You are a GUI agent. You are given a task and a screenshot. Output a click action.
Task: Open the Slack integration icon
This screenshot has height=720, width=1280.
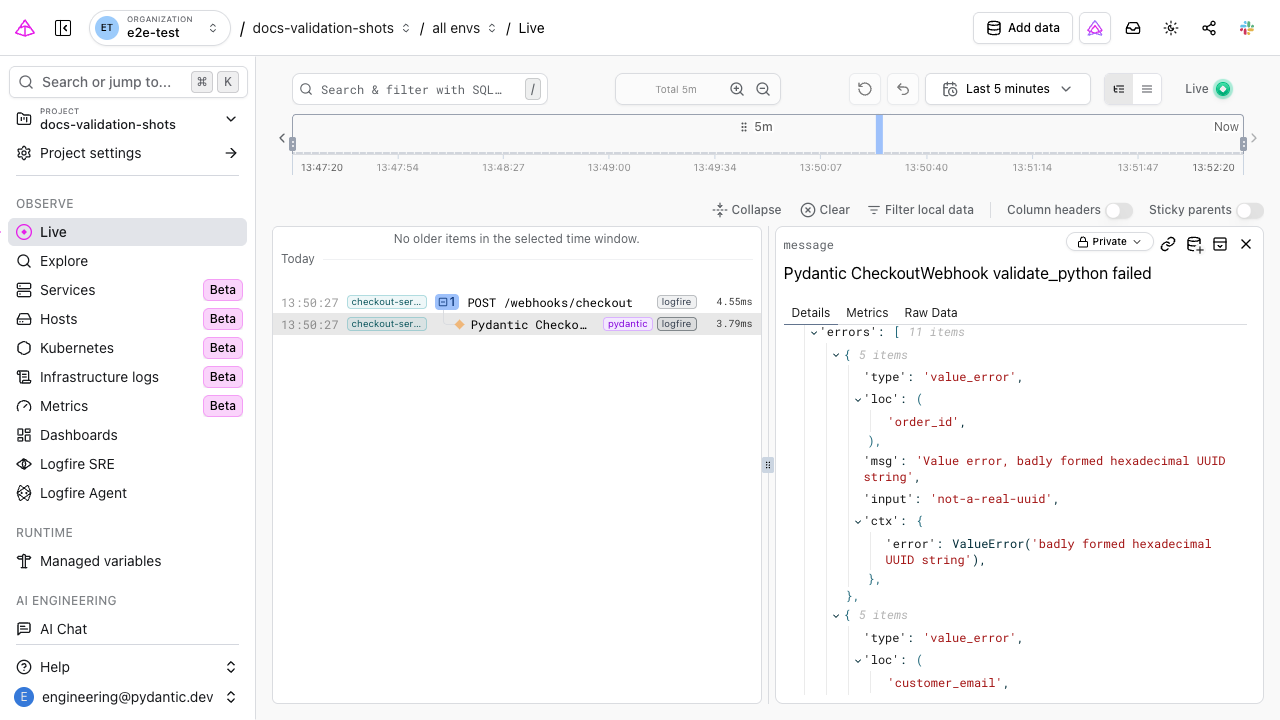tap(1247, 28)
